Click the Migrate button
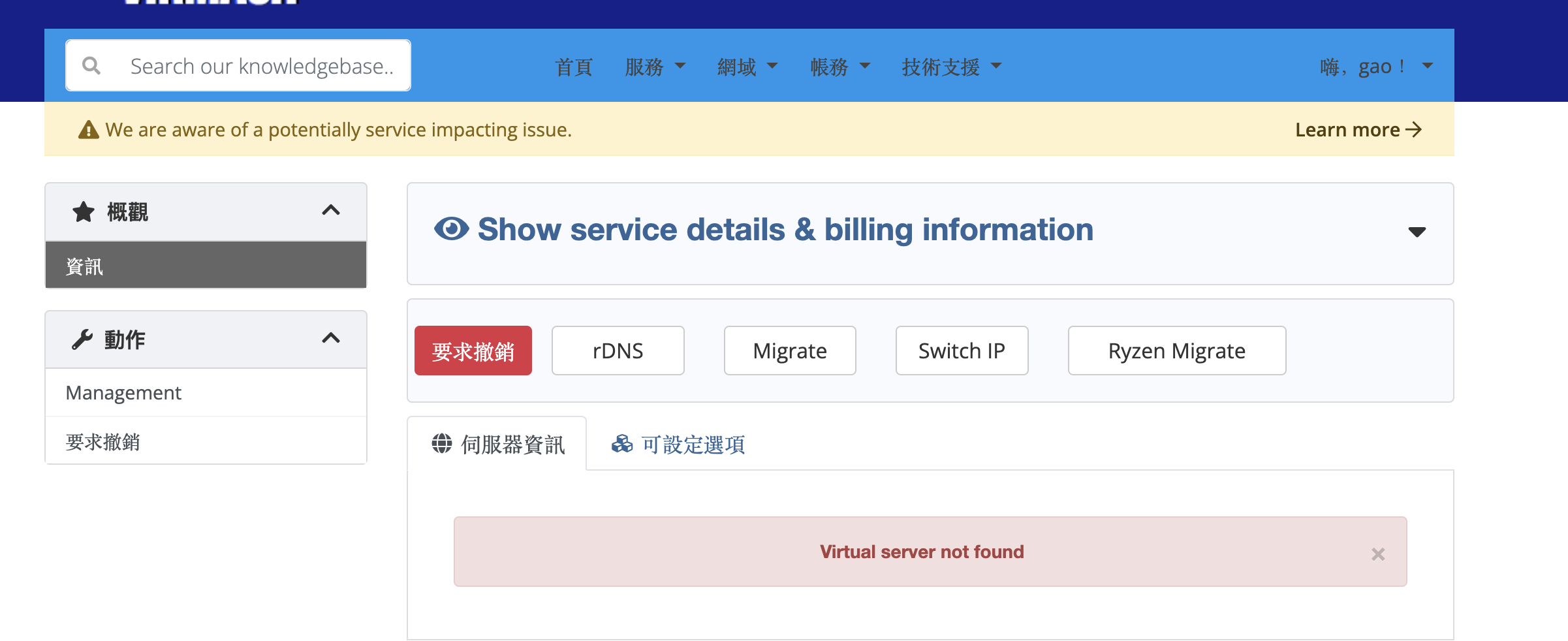The width and height of the screenshot is (1568, 641). pyautogui.click(x=790, y=351)
